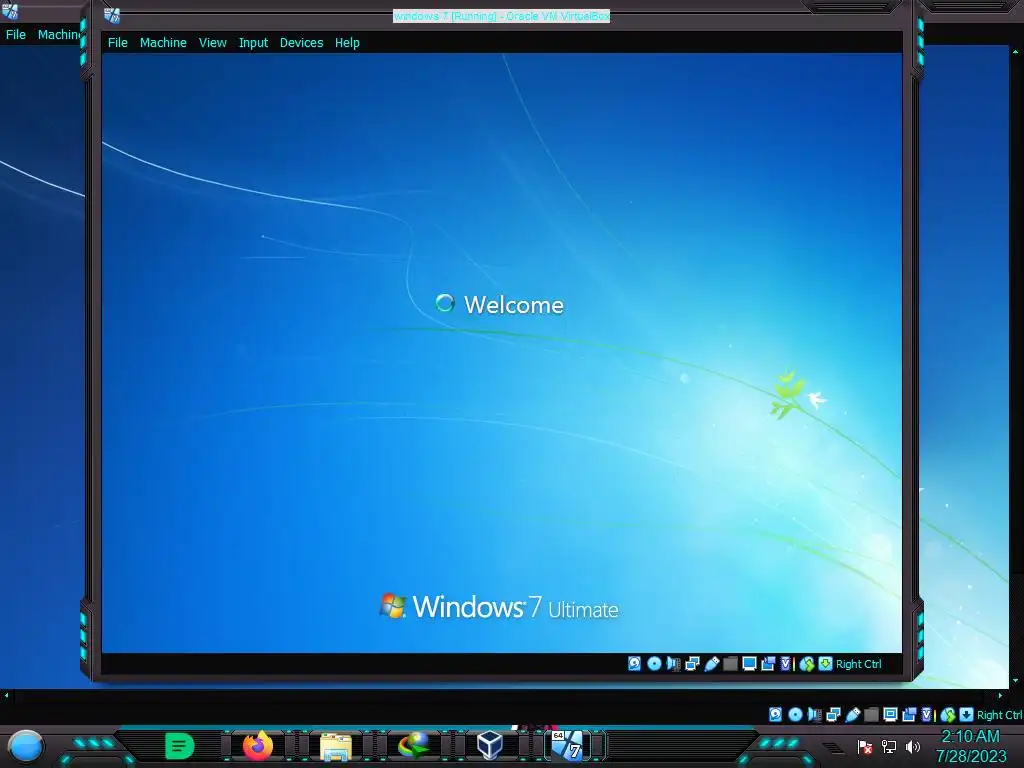
Task: Open the Devices menu
Action: click(302, 42)
